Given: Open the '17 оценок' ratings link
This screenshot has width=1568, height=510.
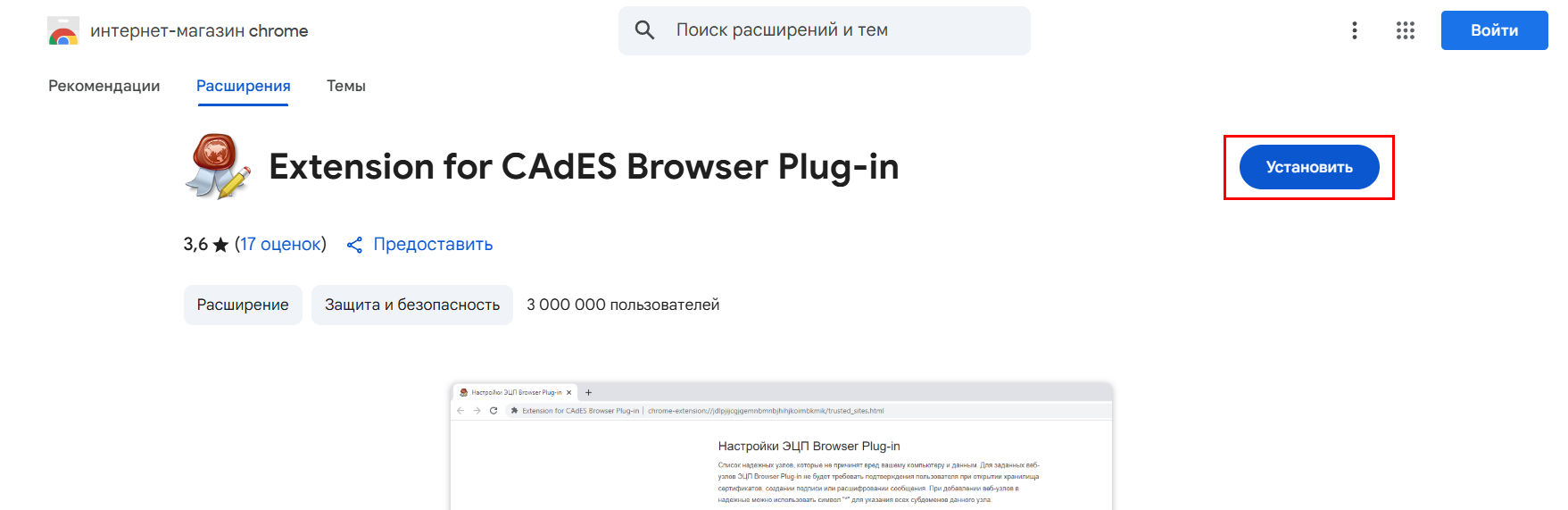Looking at the screenshot, I should (x=280, y=245).
